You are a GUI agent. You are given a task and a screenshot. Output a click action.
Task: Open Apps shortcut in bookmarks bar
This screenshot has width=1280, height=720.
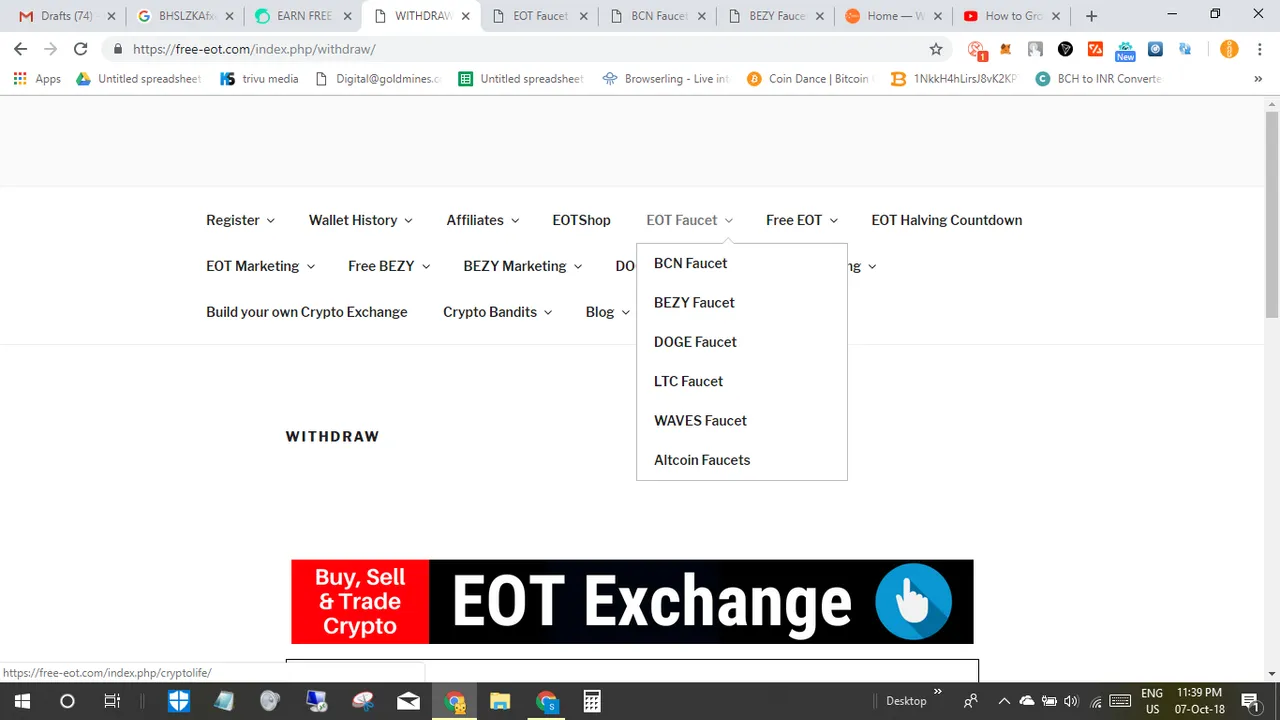38,79
